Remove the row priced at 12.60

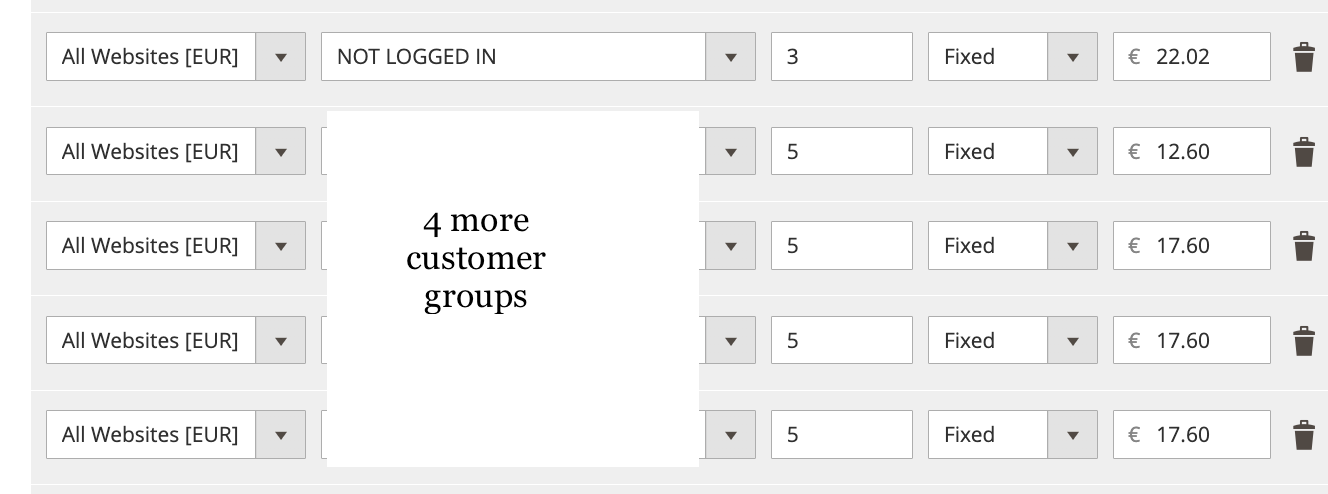point(1303,152)
